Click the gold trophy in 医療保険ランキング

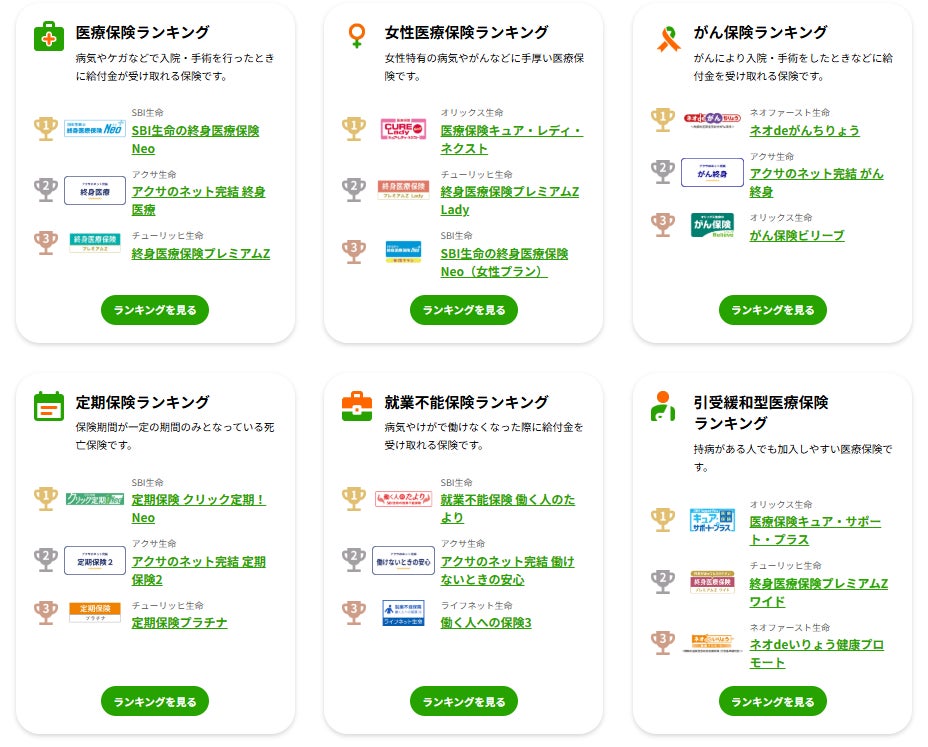[x=46, y=127]
